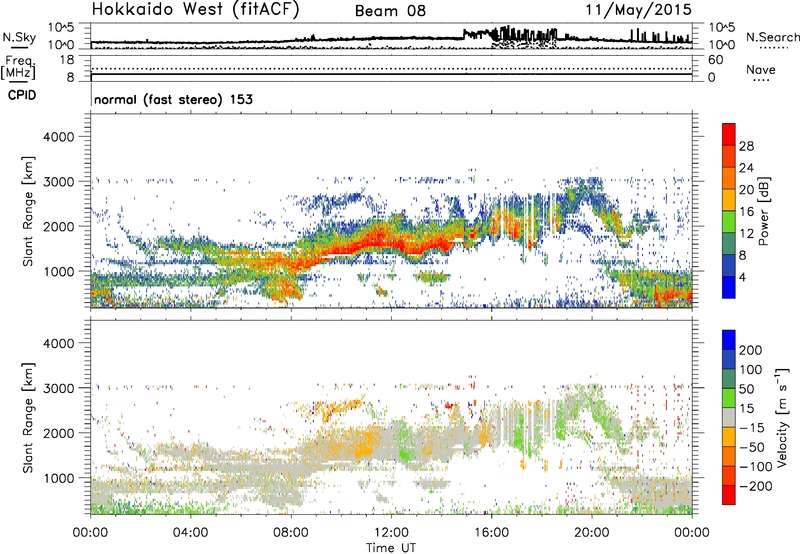Select the 'Freq. [MHz]' axis label
Screen dimensions: 800x554
pyautogui.click(x=19, y=68)
